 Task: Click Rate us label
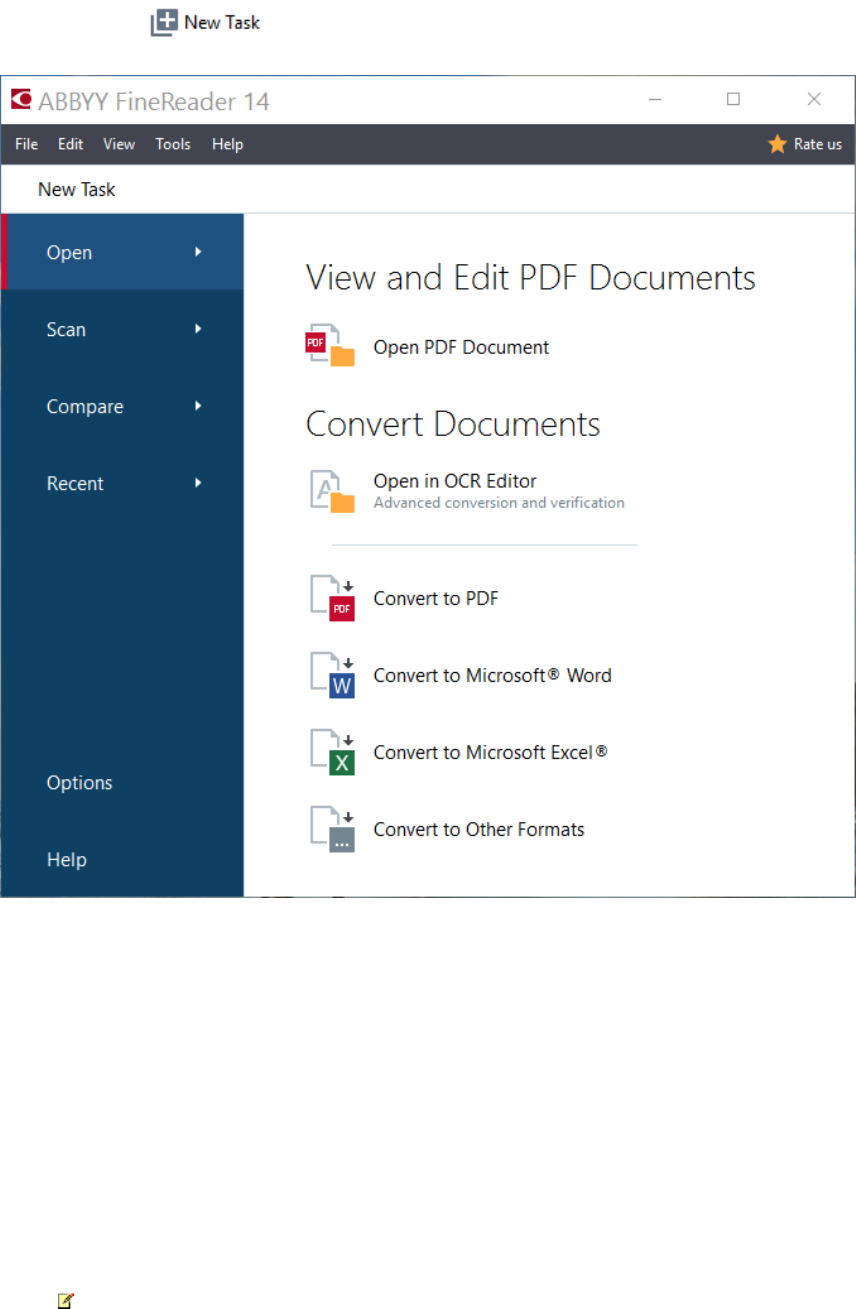tap(818, 144)
